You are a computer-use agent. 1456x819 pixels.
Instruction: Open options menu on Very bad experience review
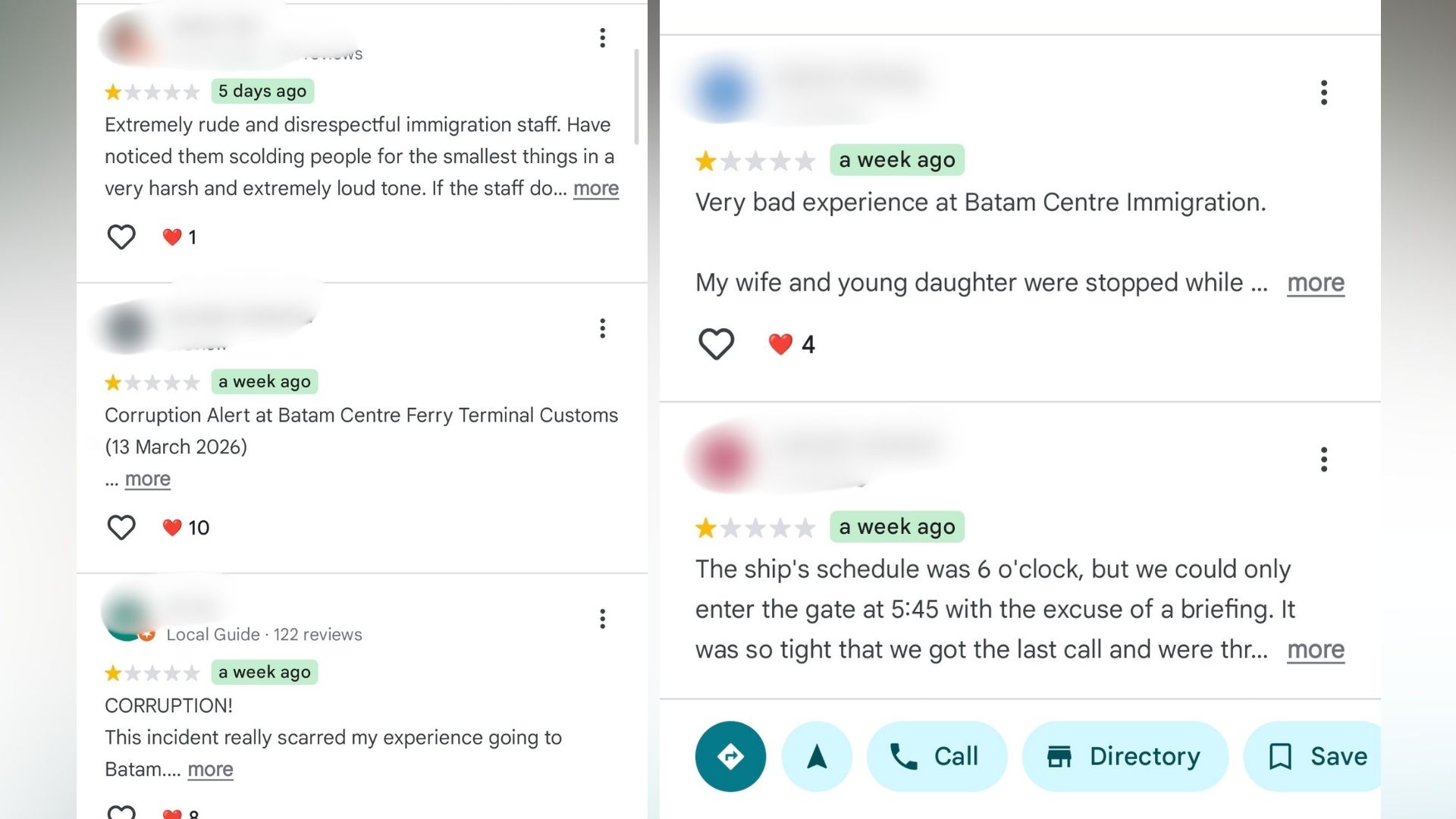tap(1323, 93)
